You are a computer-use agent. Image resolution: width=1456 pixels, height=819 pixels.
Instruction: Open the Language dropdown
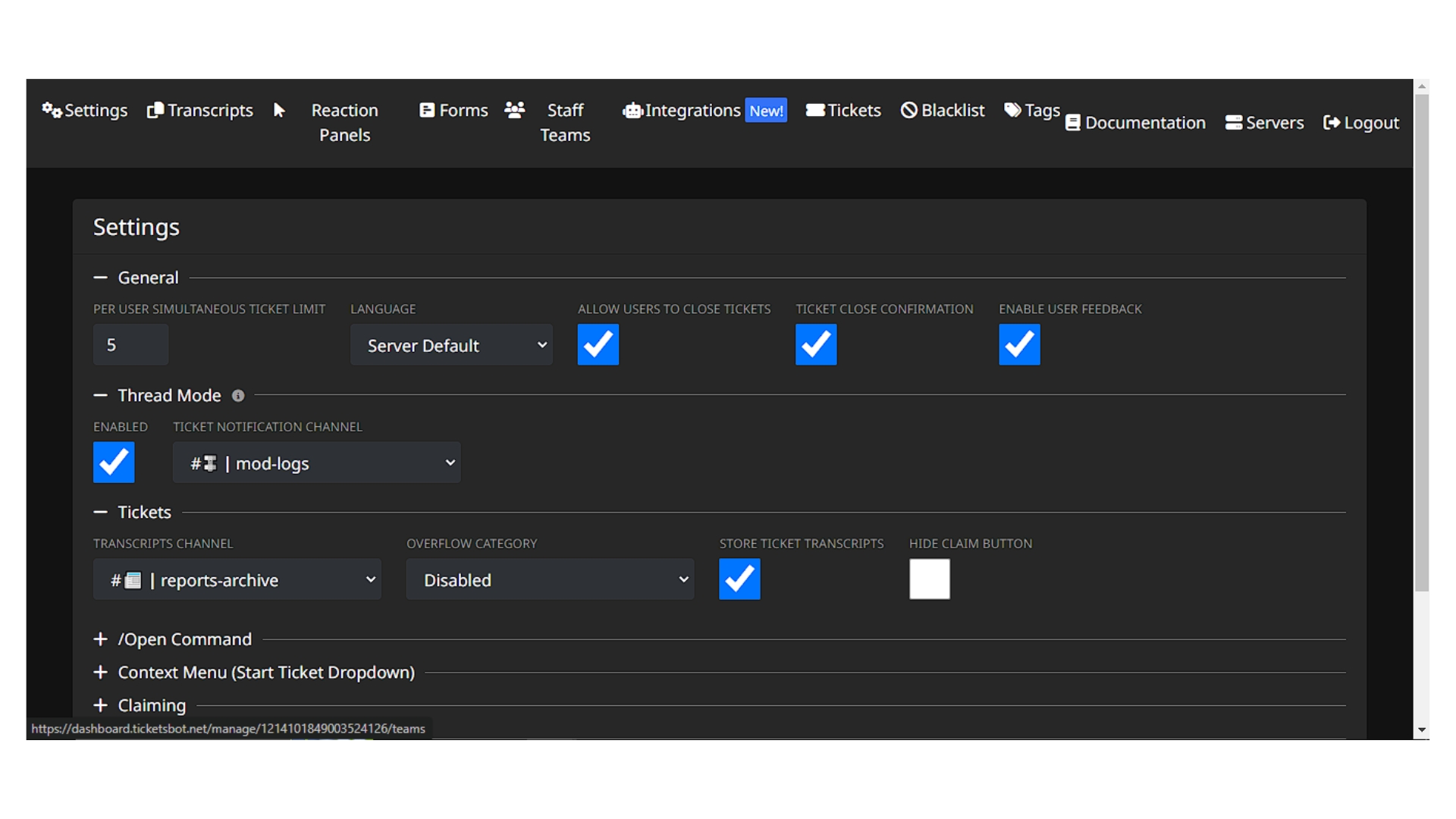(451, 346)
